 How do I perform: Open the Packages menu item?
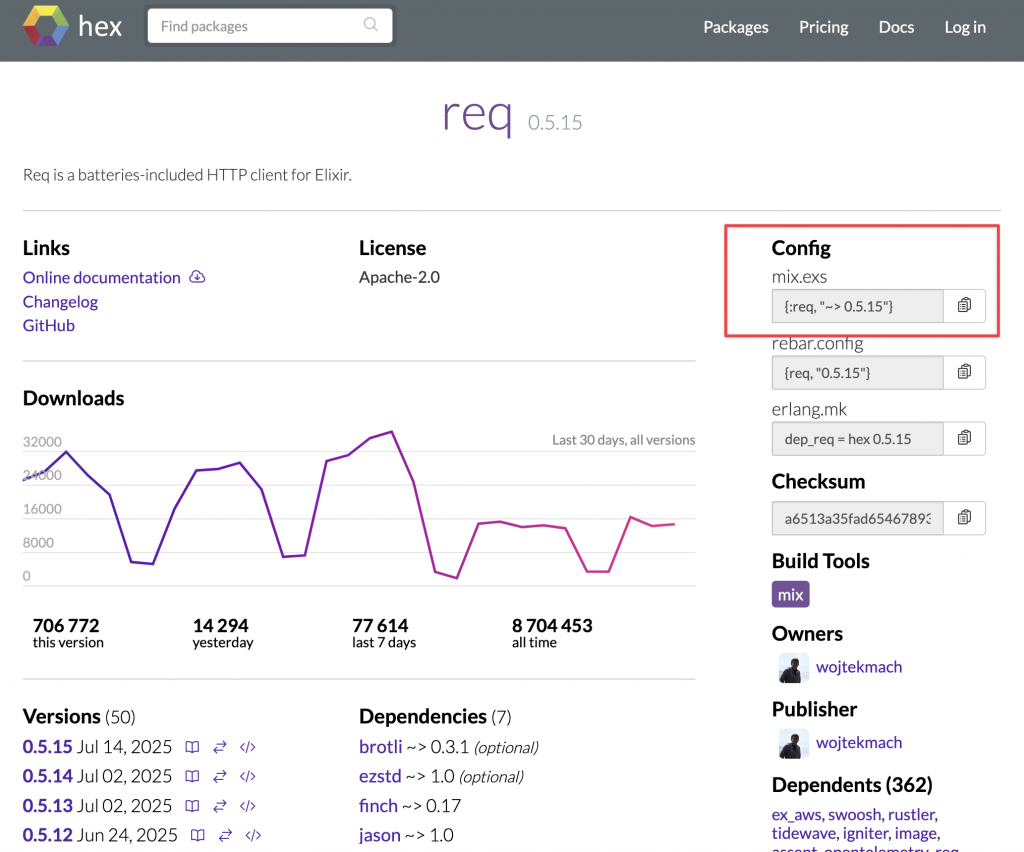pos(736,27)
